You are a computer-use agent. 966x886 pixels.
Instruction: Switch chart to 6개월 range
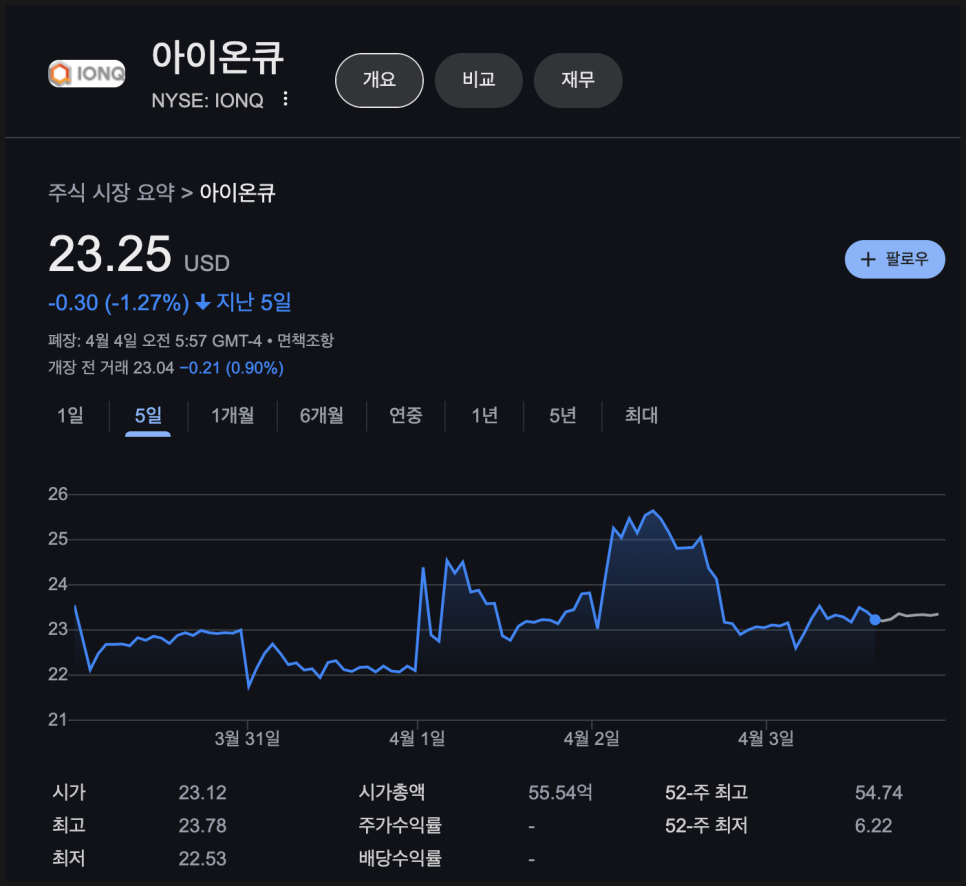(321, 415)
